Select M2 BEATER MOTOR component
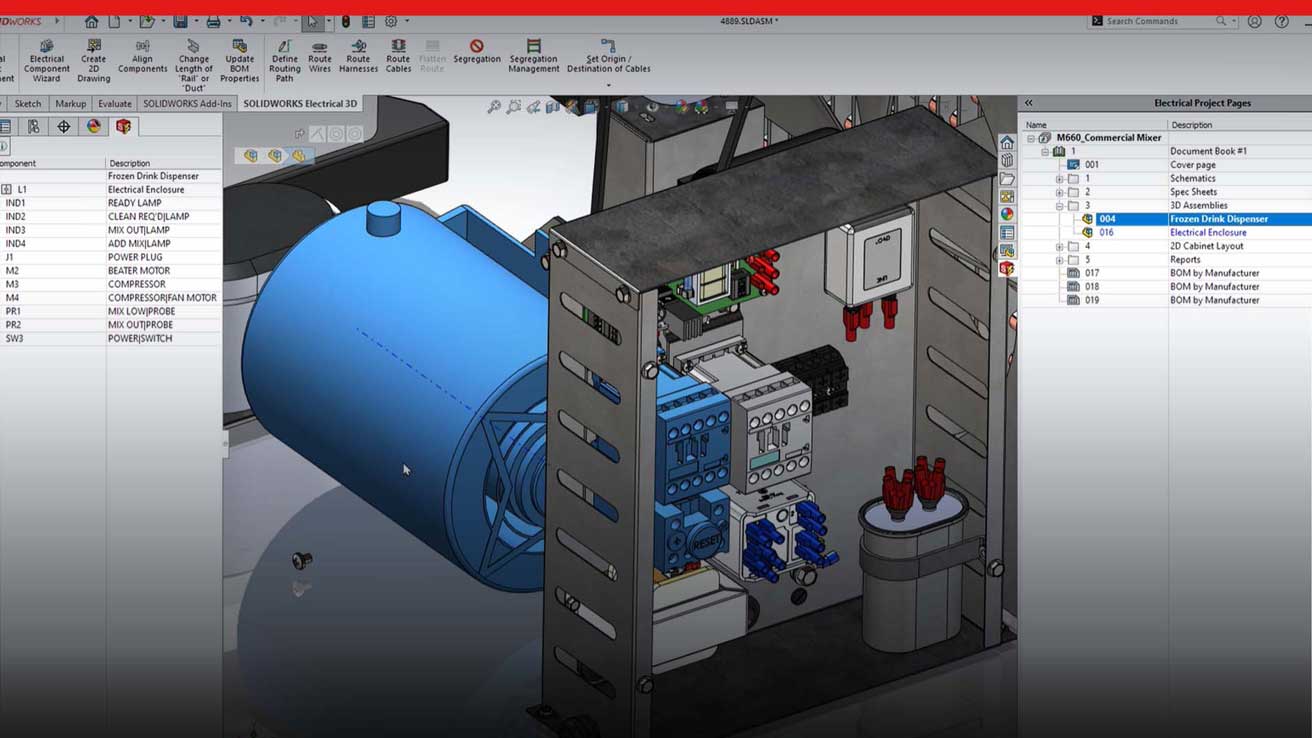 tap(110, 271)
